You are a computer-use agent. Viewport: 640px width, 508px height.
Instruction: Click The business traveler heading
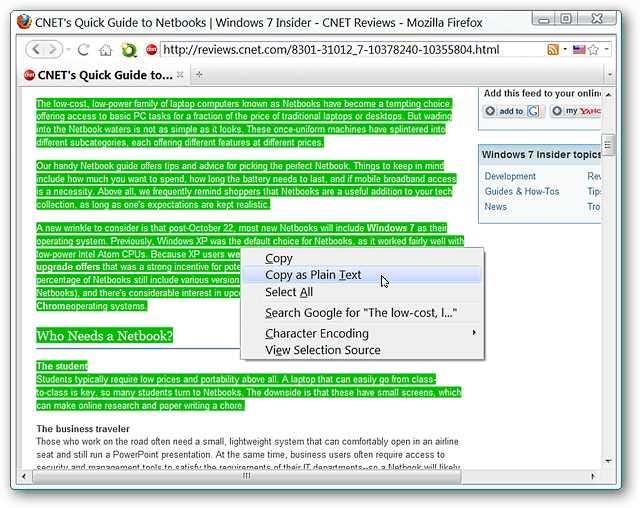[x=83, y=428]
